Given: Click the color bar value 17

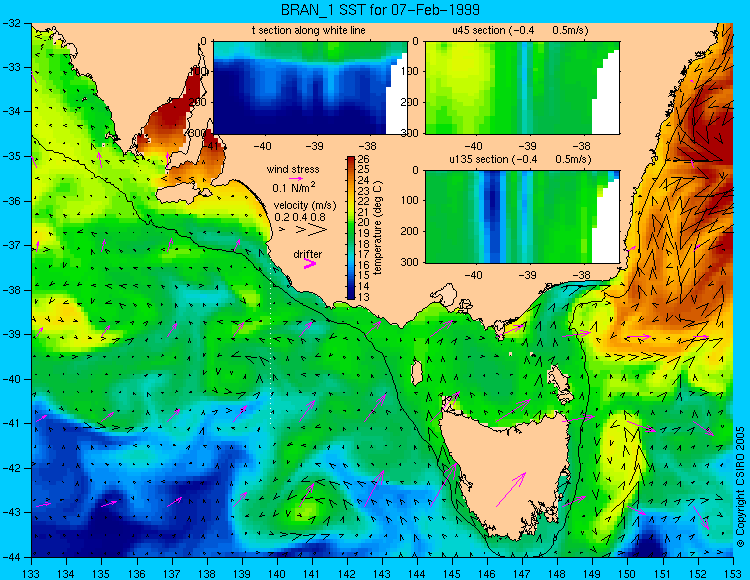Looking at the screenshot, I should point(364,254).
